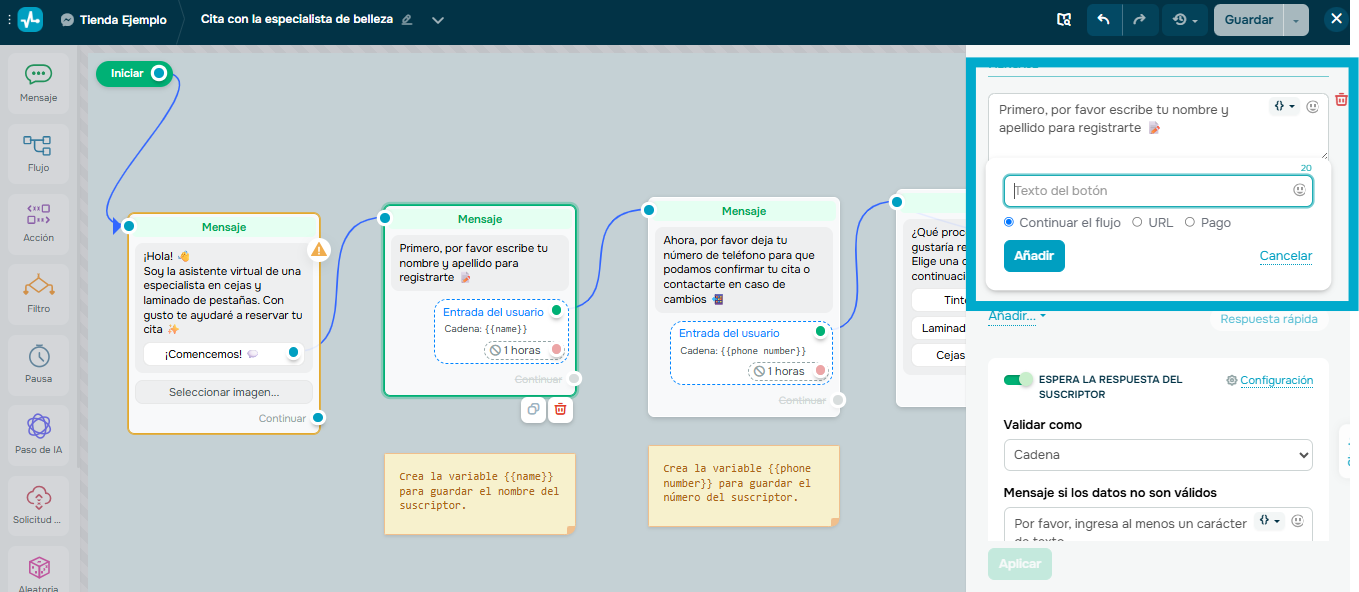Click Guardar to save the flow

pos(1248,19)
